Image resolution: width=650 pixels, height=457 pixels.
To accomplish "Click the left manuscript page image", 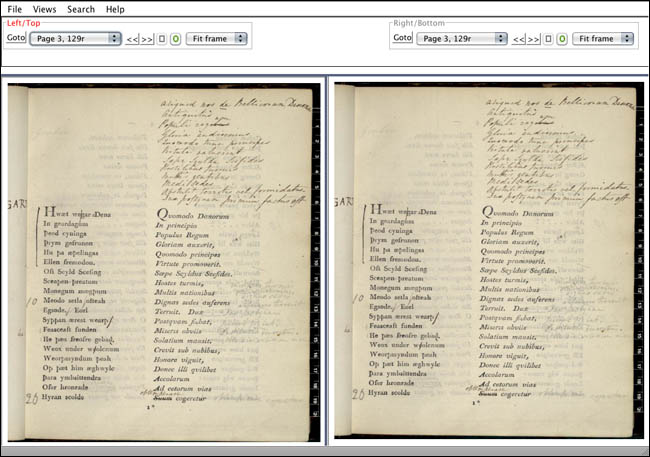I will coord(164,262).
